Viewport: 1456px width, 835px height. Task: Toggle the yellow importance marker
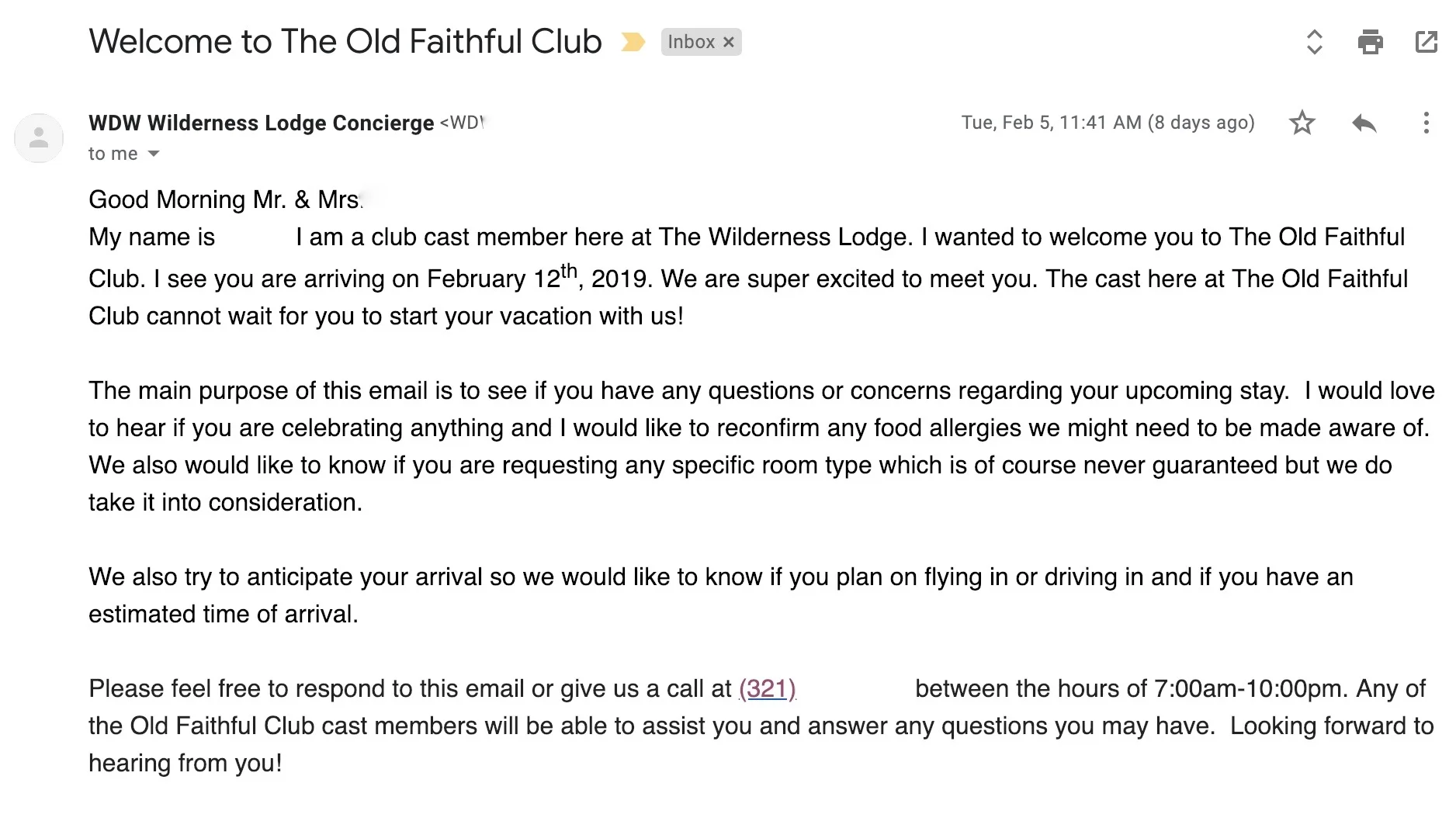(x=633, y=42)
